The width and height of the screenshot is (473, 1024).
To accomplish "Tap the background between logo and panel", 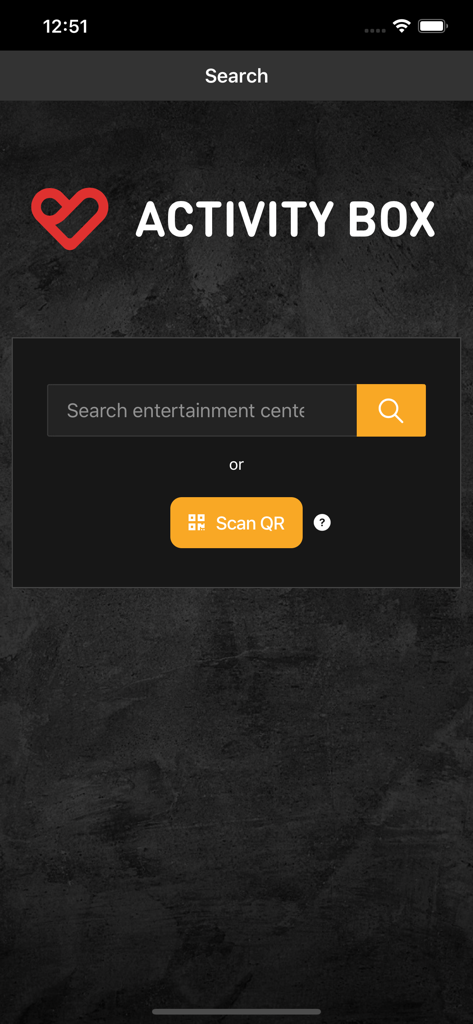I will 236,294.
